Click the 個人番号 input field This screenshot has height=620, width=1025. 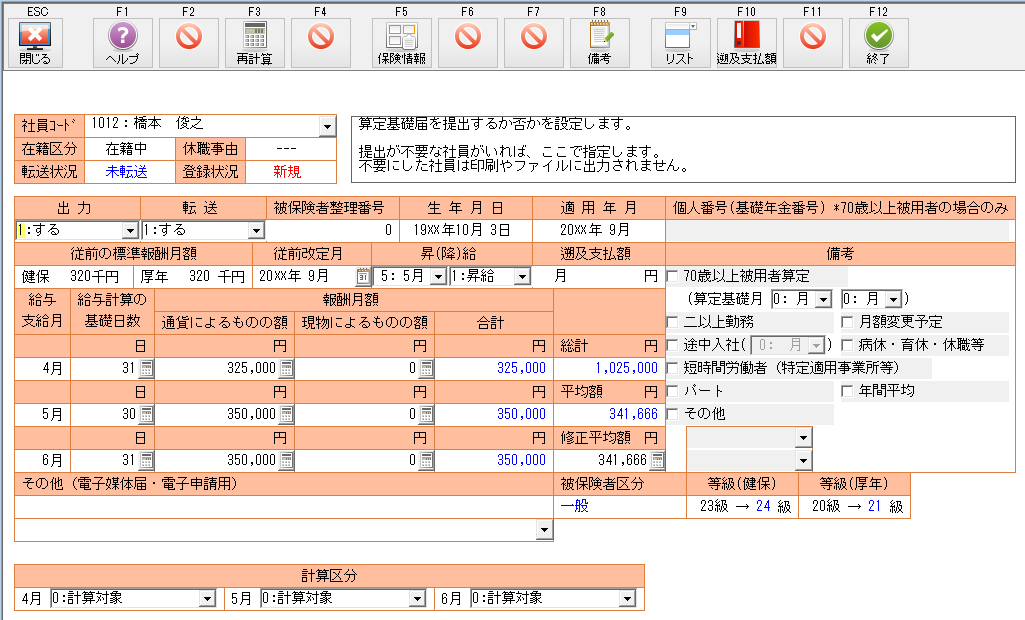[x=837, y=230]
